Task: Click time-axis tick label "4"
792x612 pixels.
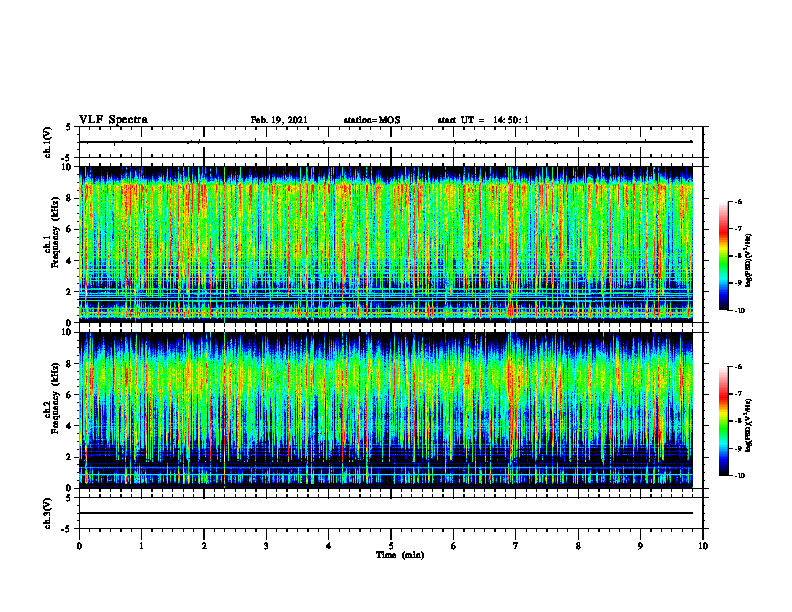Action: point(329,546)
